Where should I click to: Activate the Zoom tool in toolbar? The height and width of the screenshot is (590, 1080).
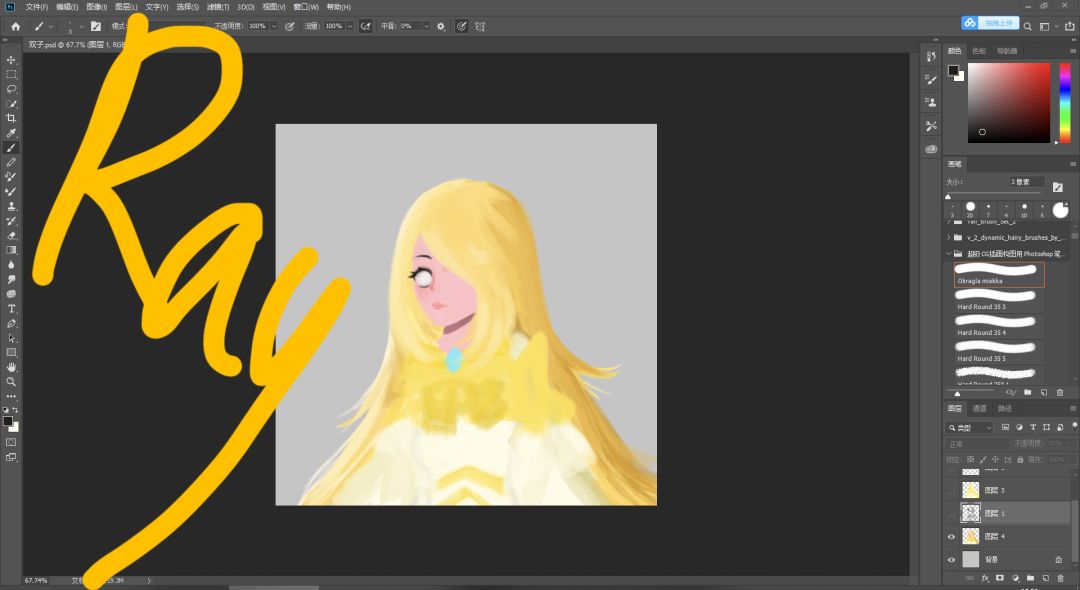point(11,381)
